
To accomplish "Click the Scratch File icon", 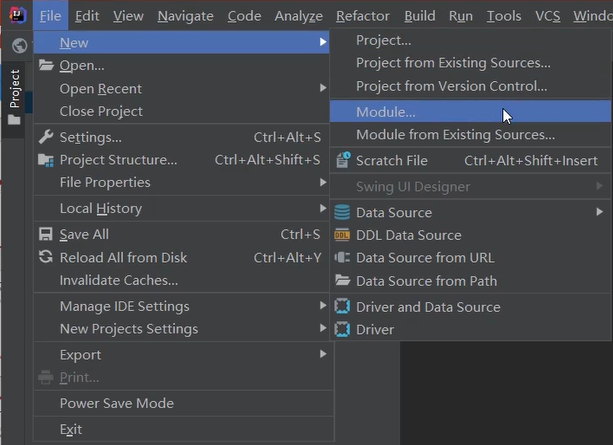I will [342, 160].
